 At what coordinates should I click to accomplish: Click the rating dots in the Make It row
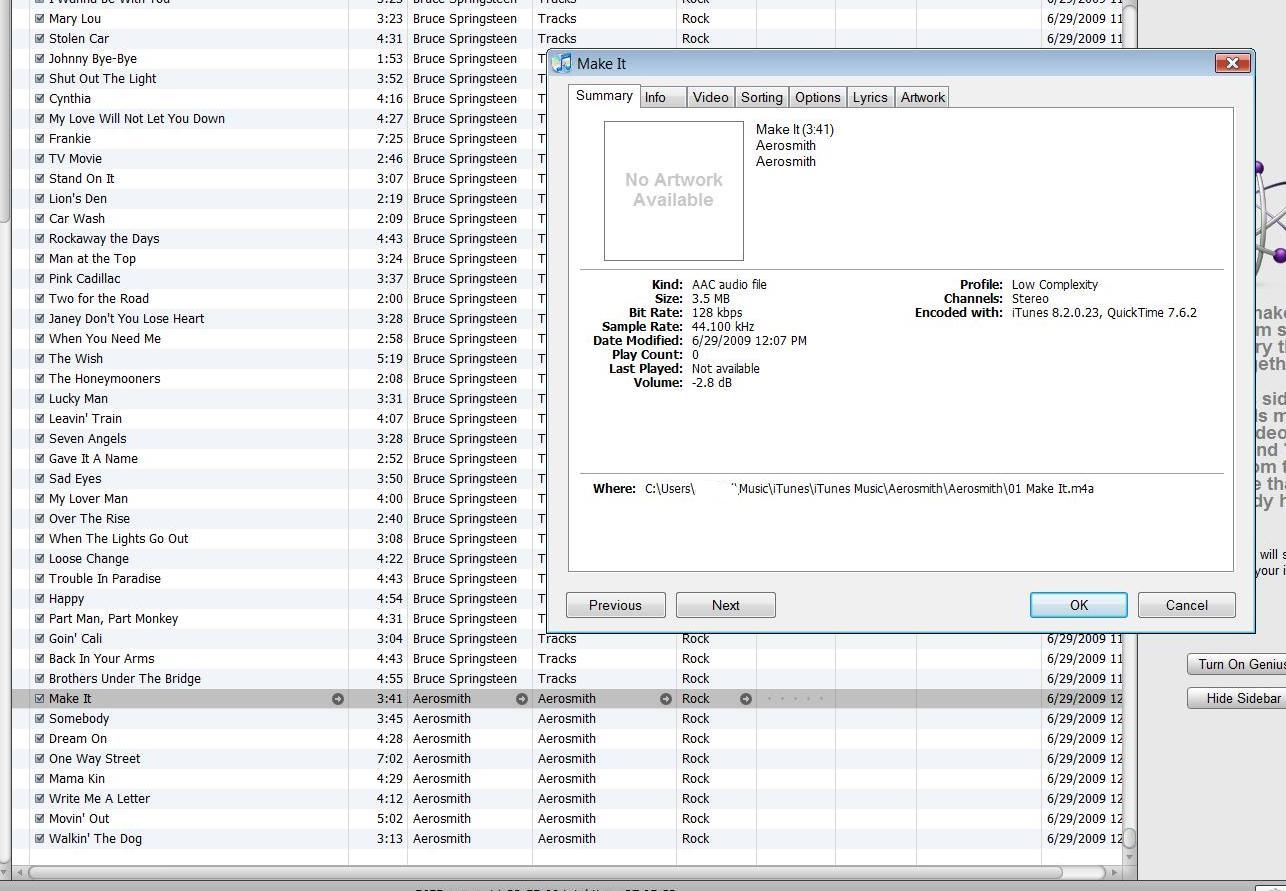point(795,699)
